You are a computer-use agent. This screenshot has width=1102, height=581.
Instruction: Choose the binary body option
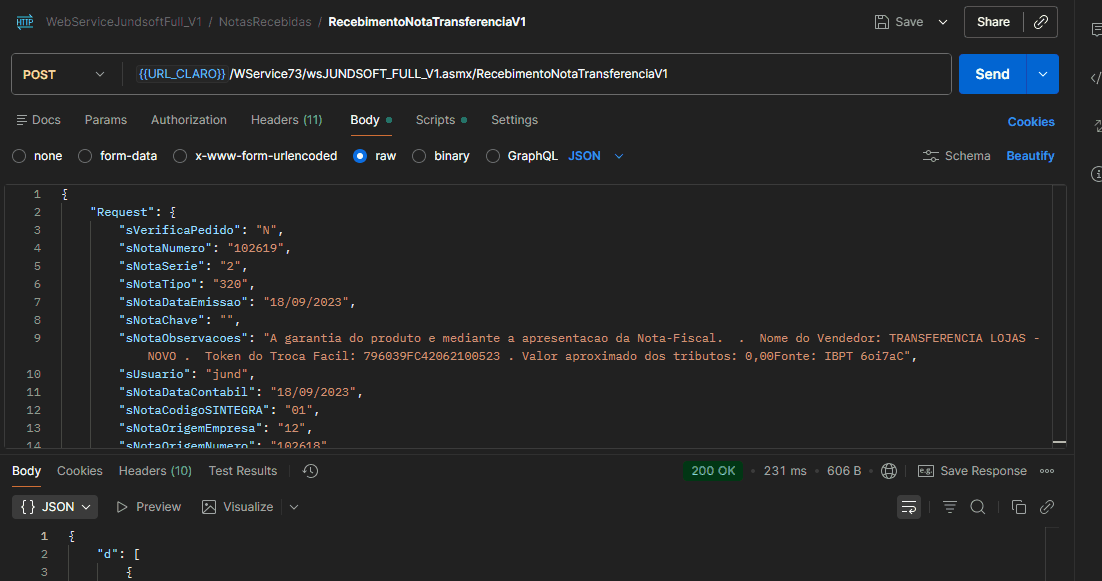coord(419,156)
